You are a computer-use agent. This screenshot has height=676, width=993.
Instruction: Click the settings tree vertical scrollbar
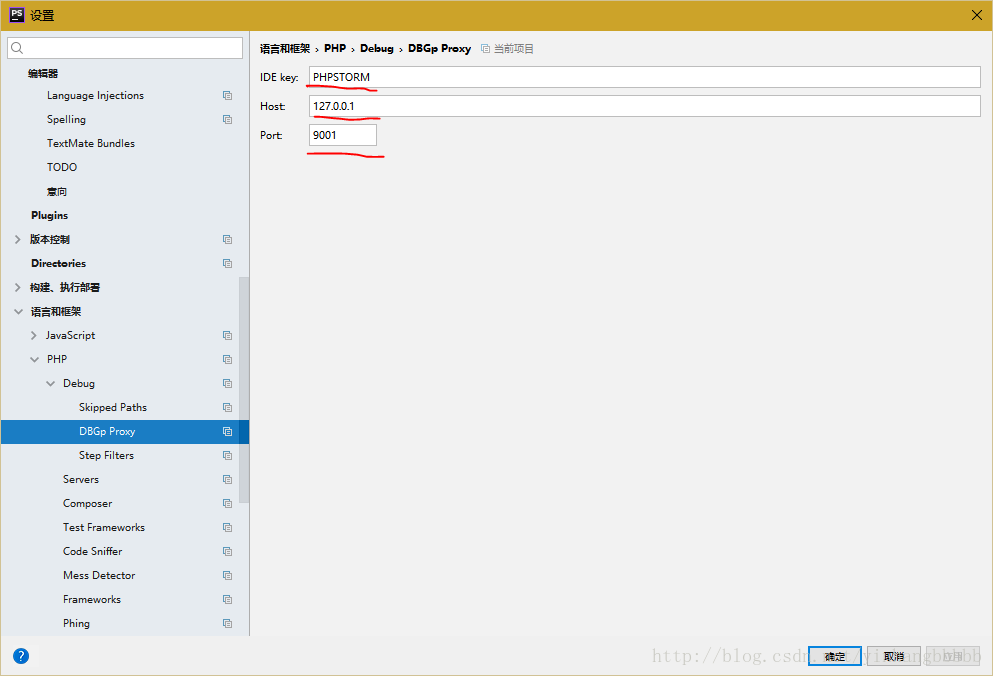click(x=244, y=390)
